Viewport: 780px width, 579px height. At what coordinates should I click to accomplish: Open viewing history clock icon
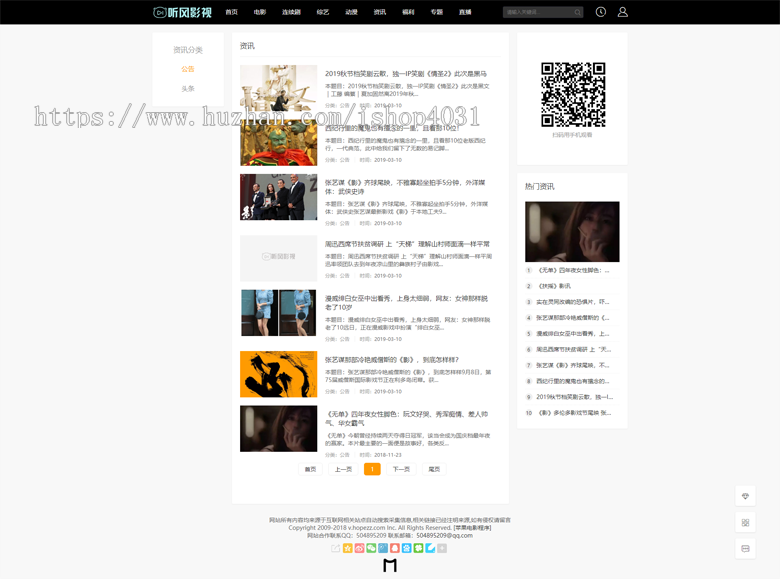point(601,12)
